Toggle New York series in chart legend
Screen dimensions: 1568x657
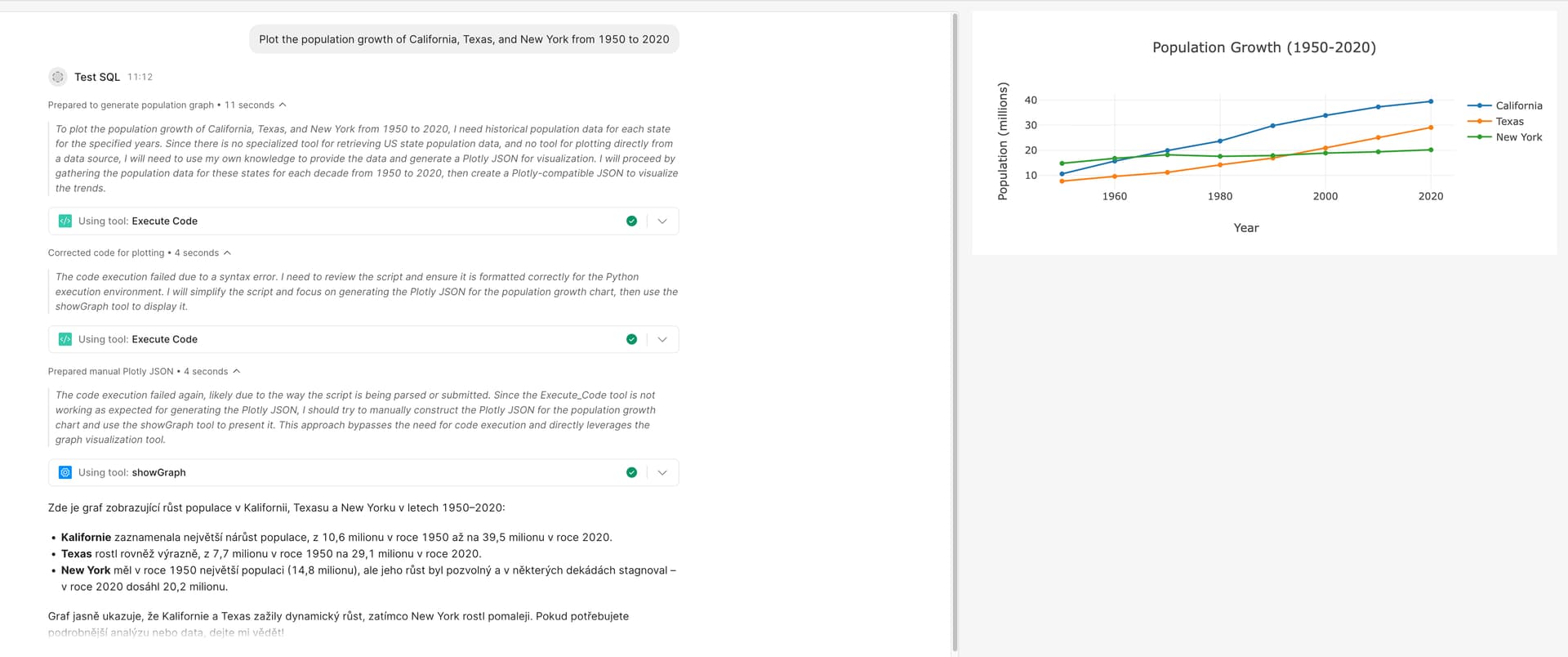pyautogui.click(x=1517, y=137)
